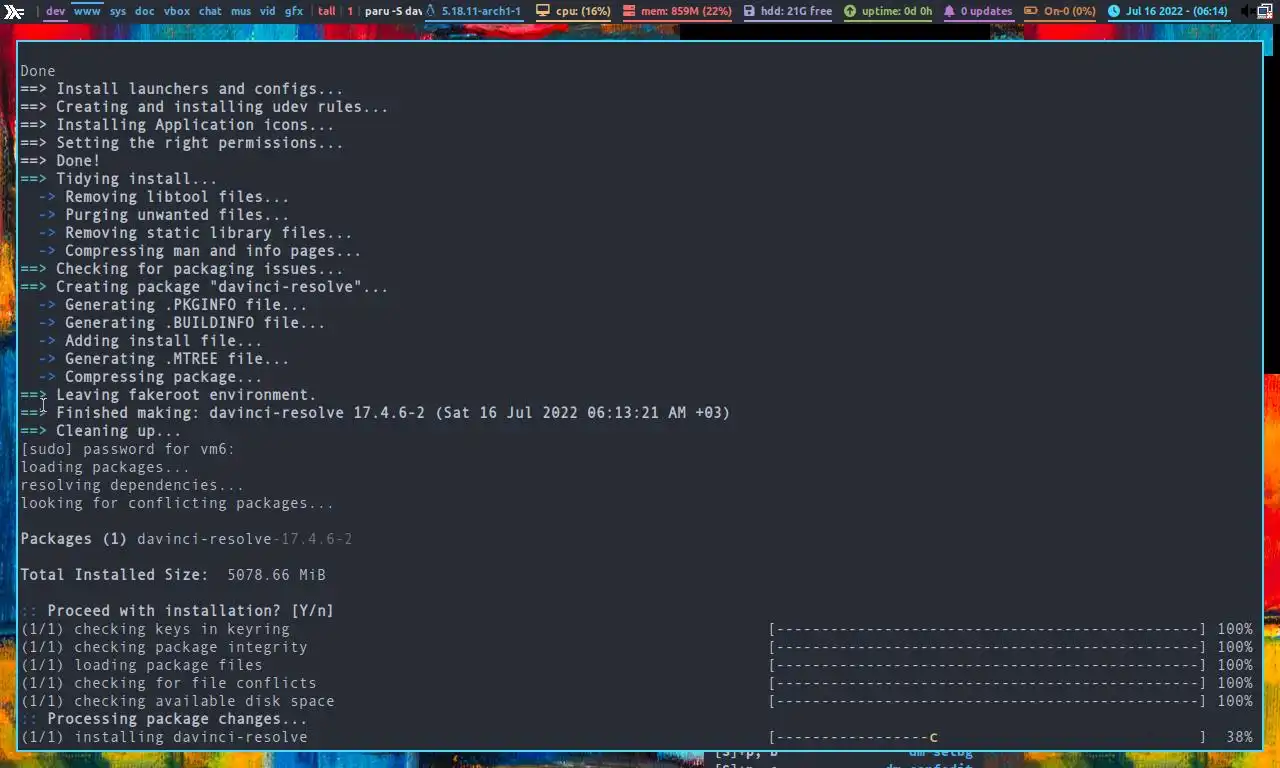Click the Setting the right permissions line
Screen dimensions: 1280x768
[182, 143]
